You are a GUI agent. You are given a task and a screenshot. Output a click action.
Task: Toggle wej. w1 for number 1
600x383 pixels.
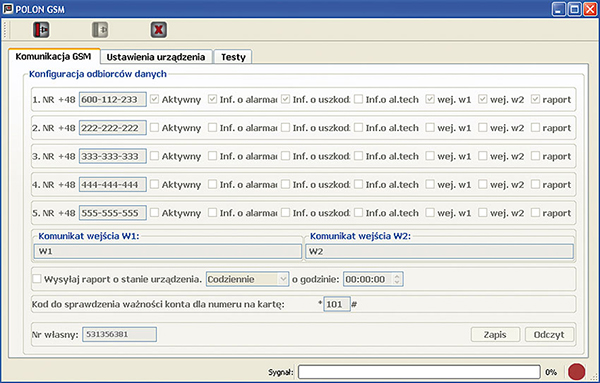[430, 99]
